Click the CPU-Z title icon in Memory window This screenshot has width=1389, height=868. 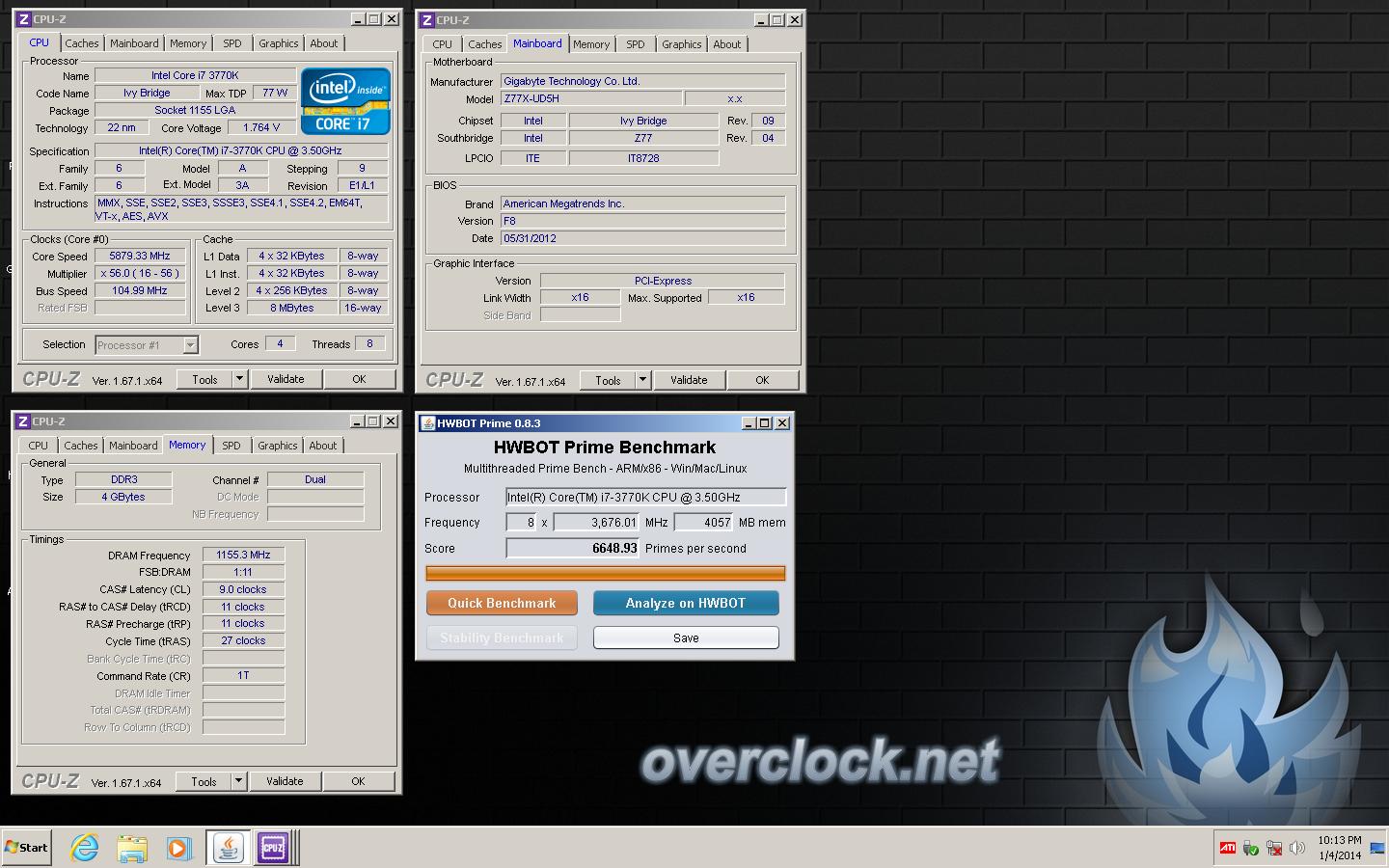click(x=23, y=421)
